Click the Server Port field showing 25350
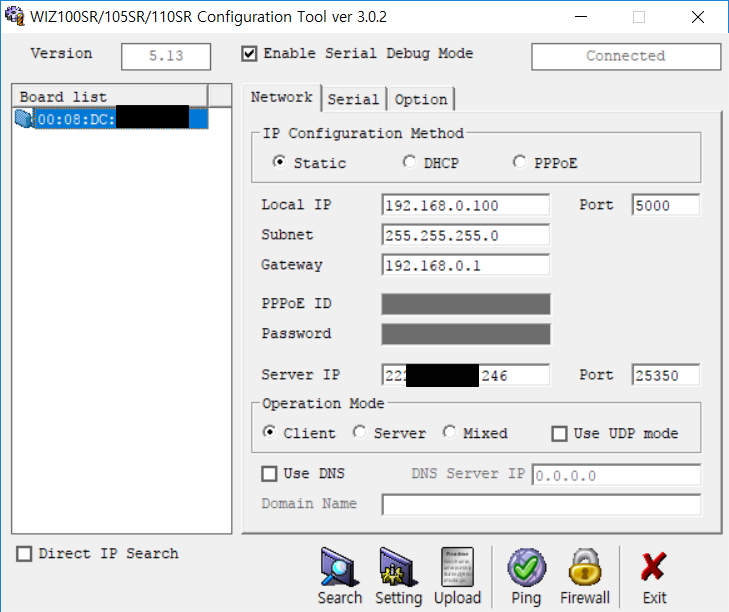Viewport: 729px width, 612px height. (666, 375)
